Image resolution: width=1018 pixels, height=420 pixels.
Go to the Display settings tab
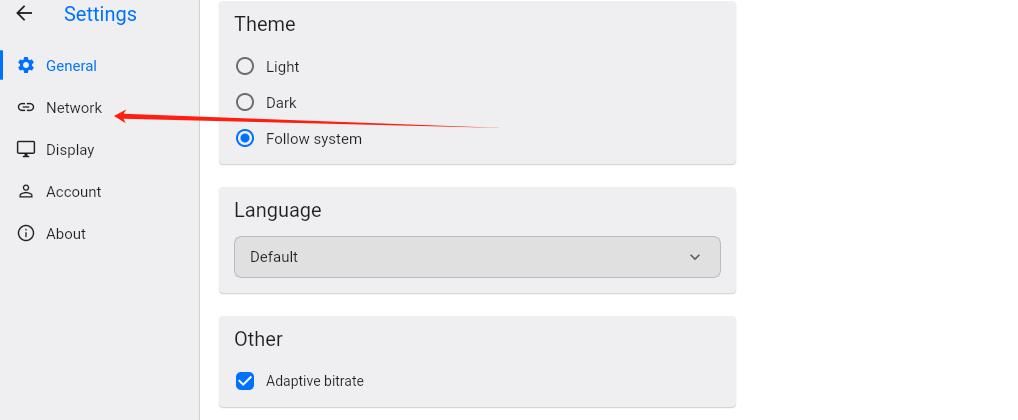[70, 150]
